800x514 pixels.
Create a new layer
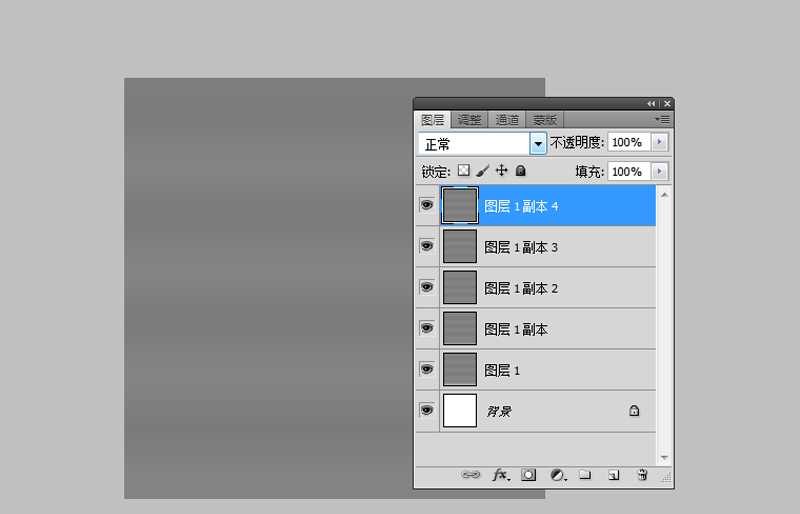[x=614, y=475]
